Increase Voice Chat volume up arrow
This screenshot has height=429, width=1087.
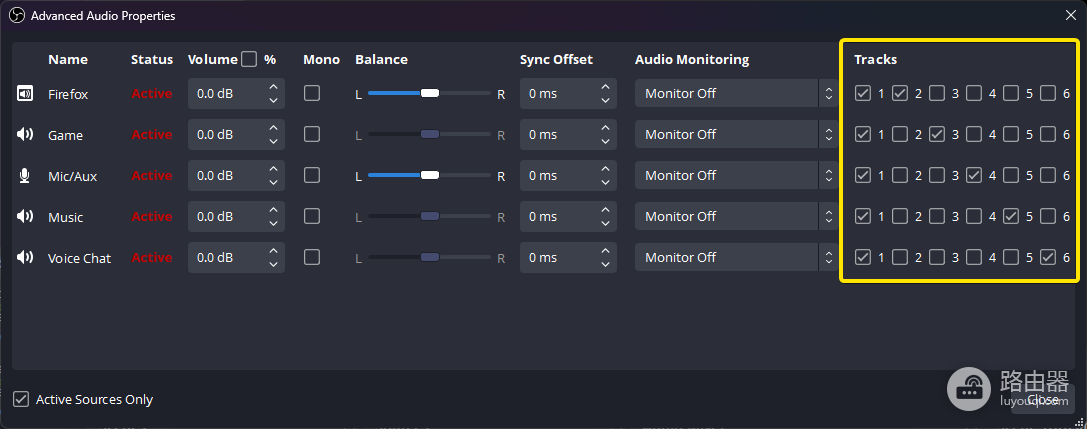(x=274, y=251)
